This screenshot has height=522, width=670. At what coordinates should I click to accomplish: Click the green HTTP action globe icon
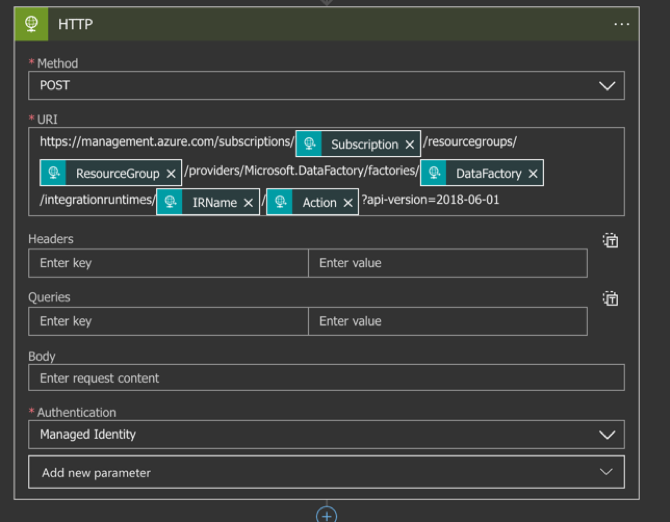click(31, 24)
